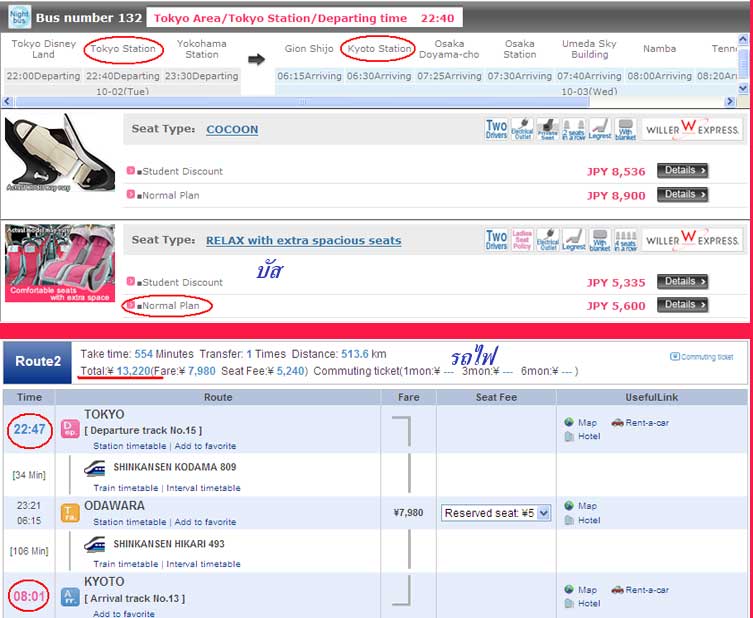The height and width of the screenshot is (618, 753).
Task: Click the Two Drivers icon in the RELAX row
Action: pyautogui.click(x=496, y=240)
